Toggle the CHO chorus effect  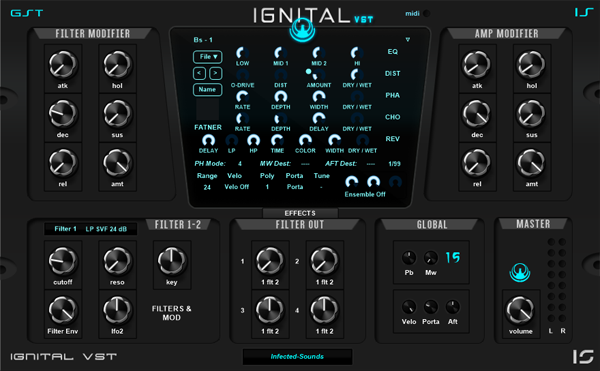click(x=393, y=117)
